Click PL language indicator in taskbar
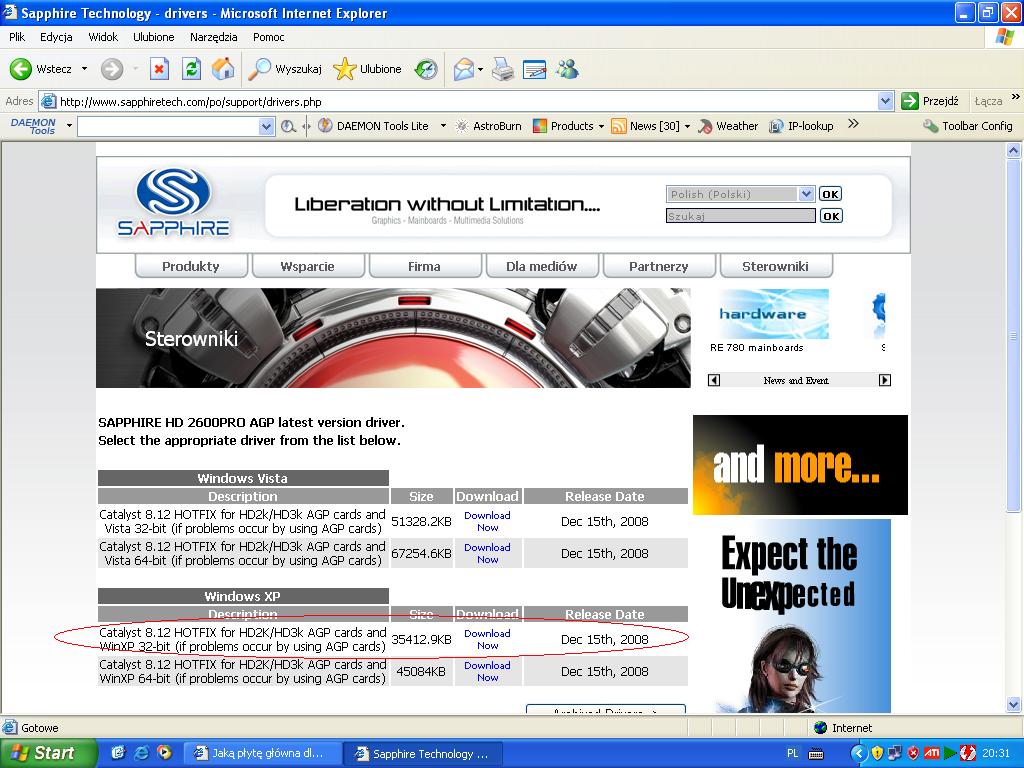This screenshot has width=1024, height=768. 792,753
